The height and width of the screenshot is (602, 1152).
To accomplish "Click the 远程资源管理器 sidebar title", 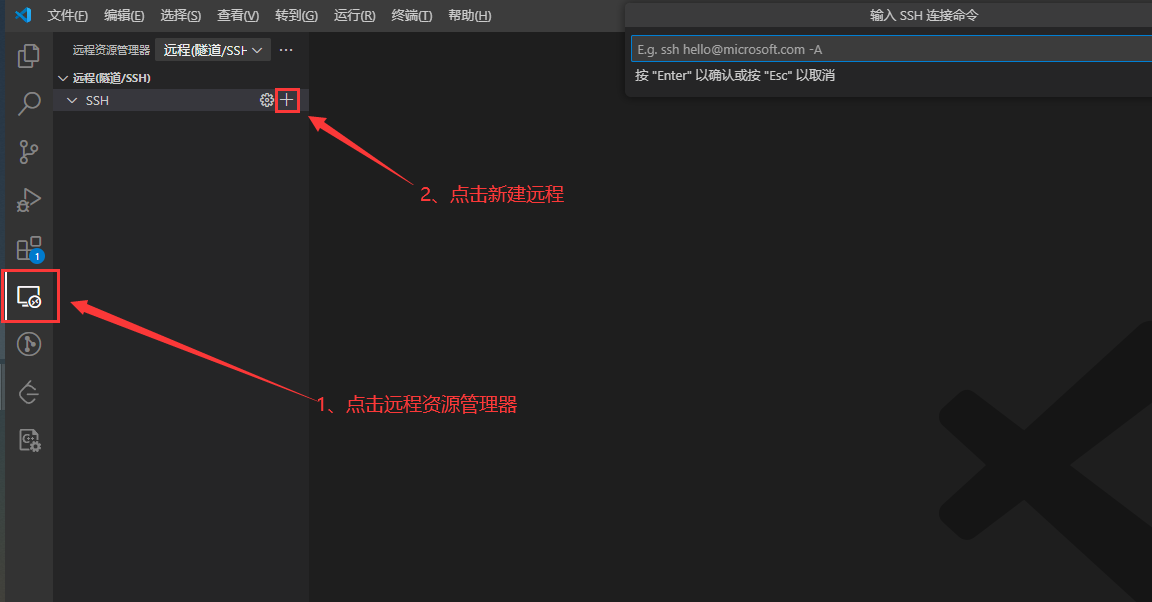I will pyautogui.click(x=111, y=50).
